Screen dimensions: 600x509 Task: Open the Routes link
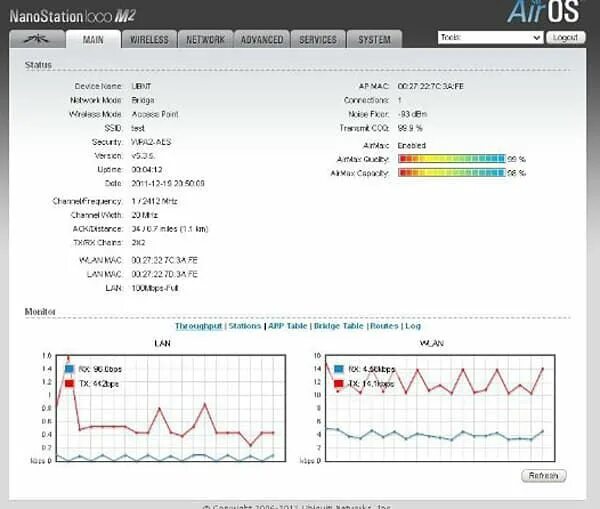pyautogui.click(x=384, y=326)
